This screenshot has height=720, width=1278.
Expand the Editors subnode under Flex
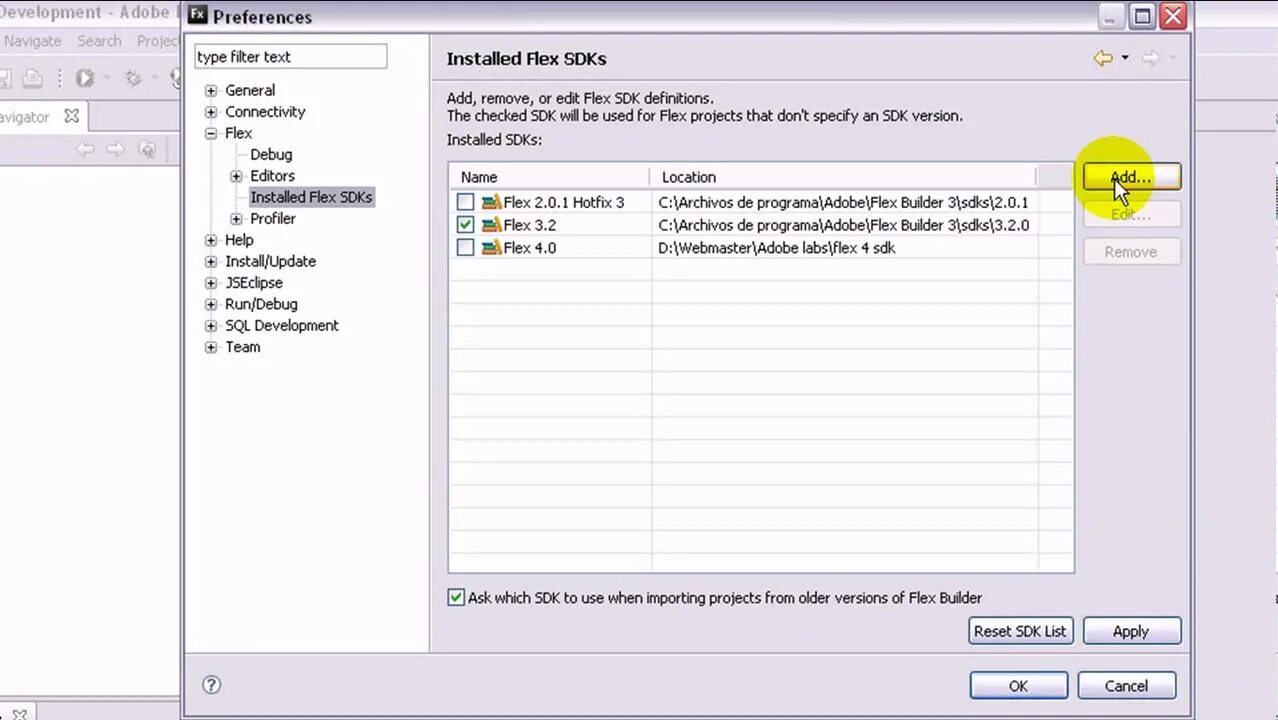(x=237, y=176)
